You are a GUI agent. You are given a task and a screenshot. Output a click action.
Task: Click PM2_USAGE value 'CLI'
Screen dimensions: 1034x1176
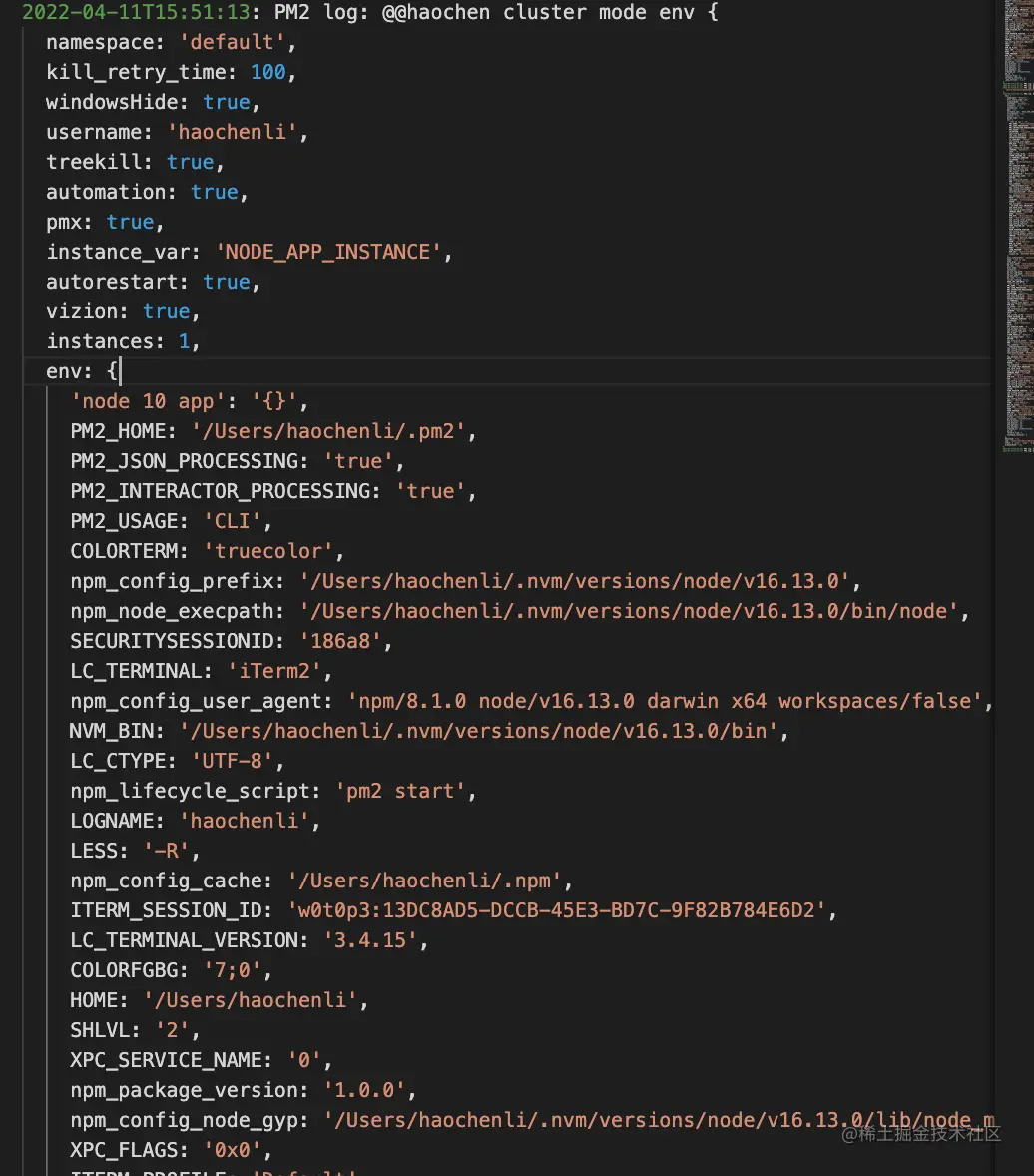[x=232, y=521]
